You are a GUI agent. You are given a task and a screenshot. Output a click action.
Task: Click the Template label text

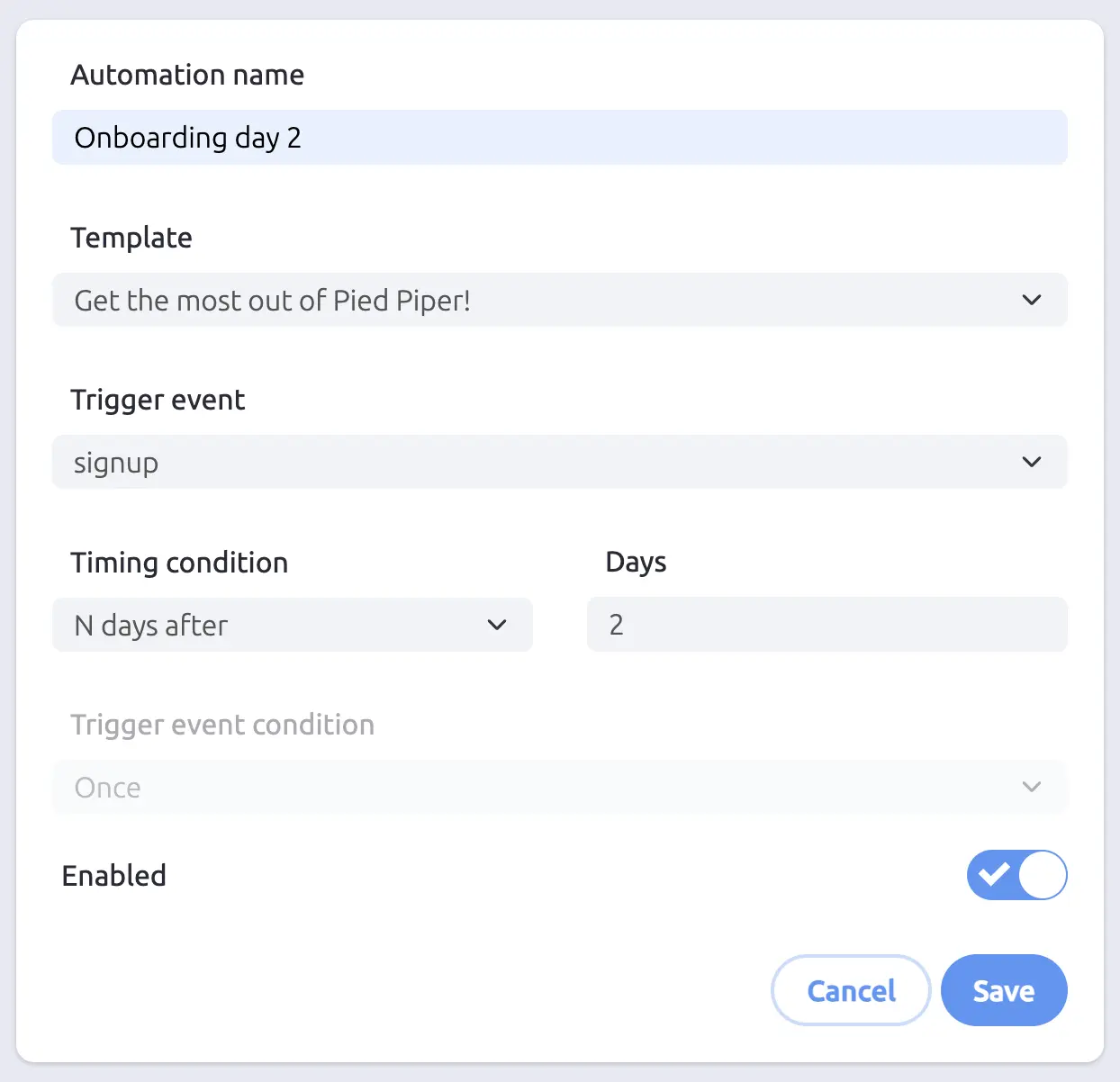[131, 238]
